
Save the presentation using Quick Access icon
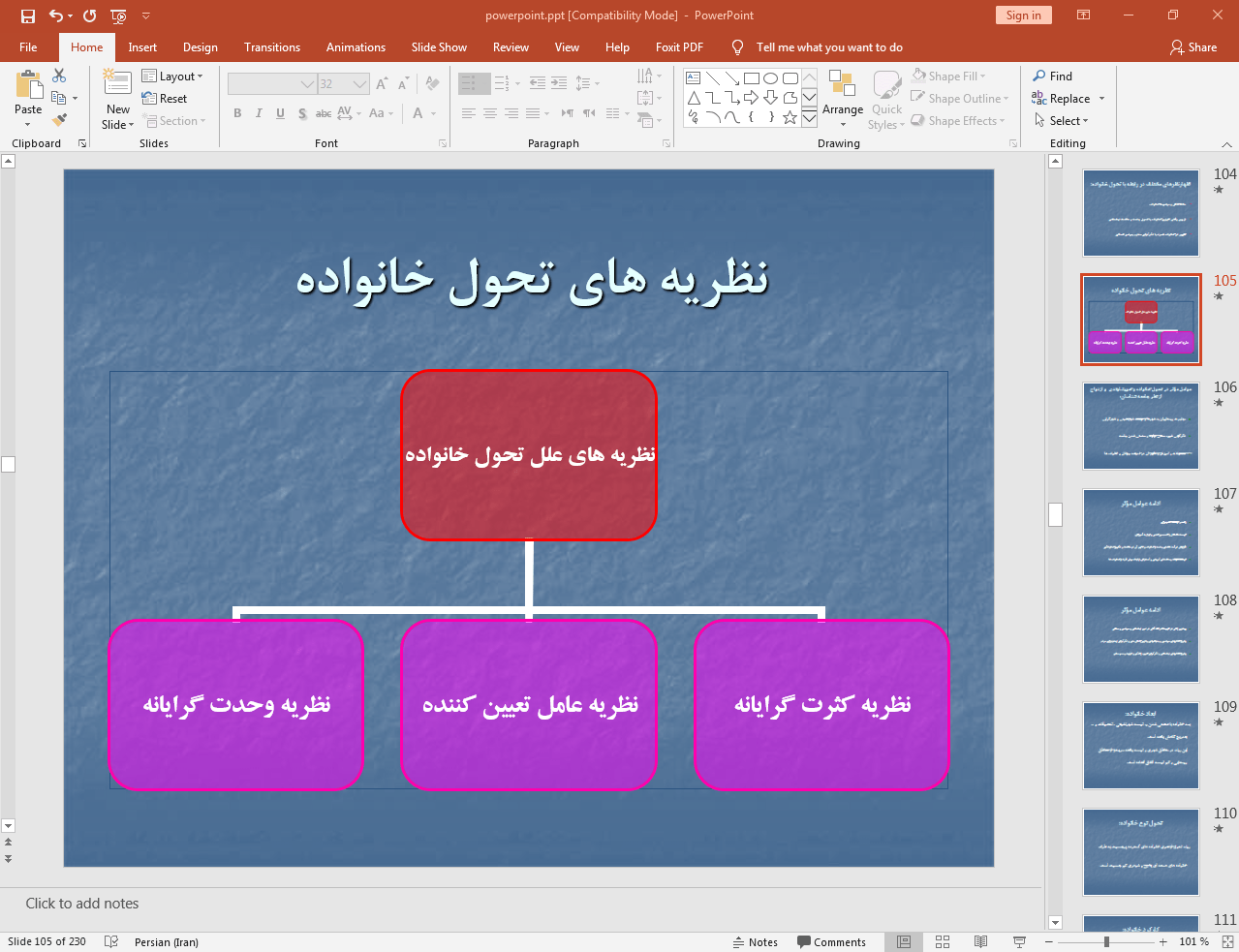[27, 15]
